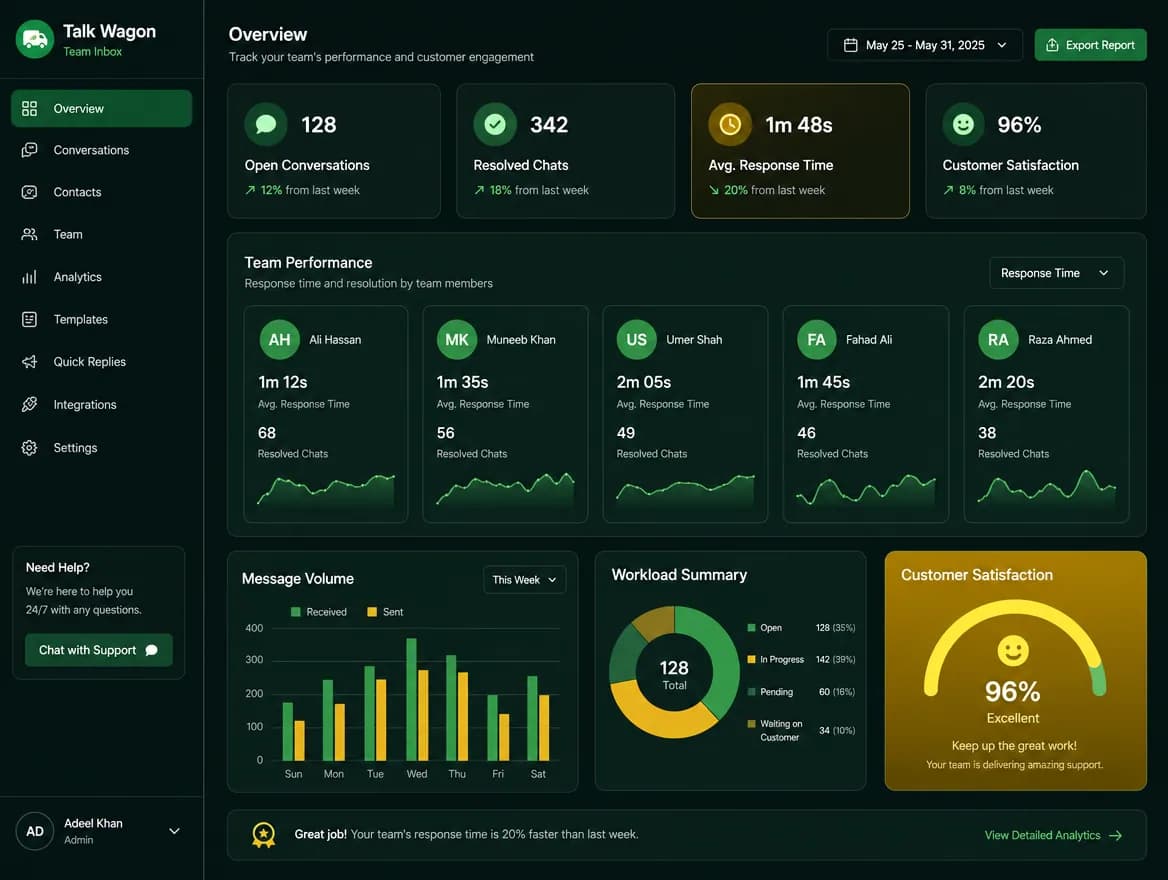This screenshot has width=1168, height=880.
Task: Open Settings from sidebar
Action: 101,448
